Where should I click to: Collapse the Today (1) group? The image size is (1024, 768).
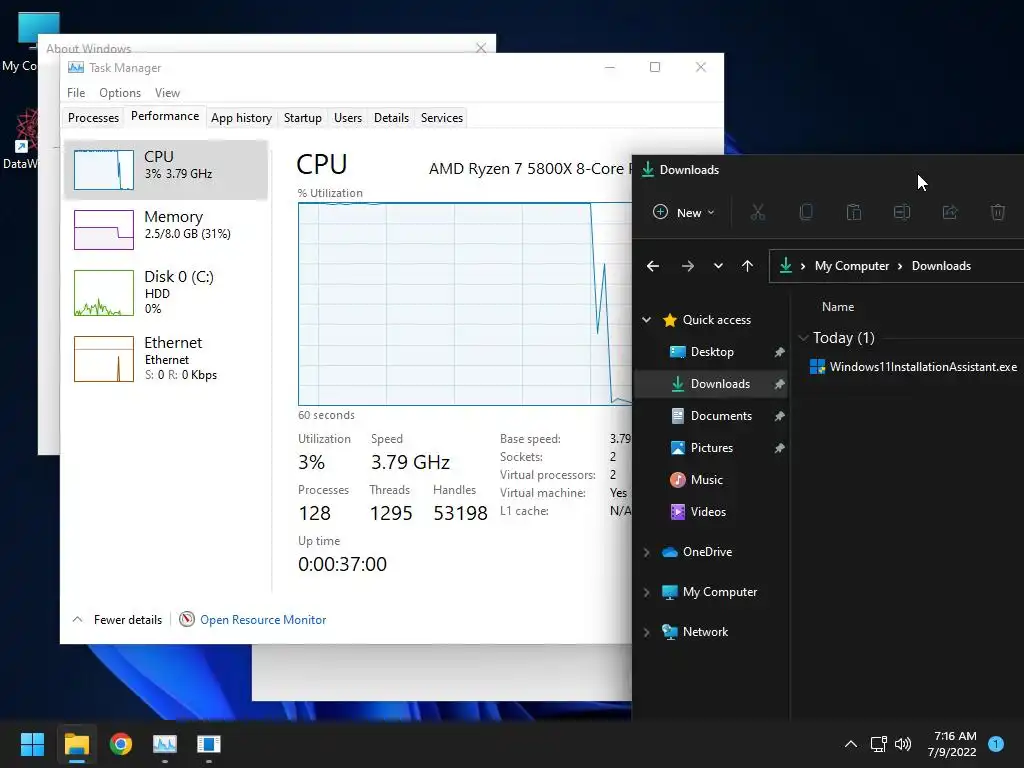pos(803,338)
